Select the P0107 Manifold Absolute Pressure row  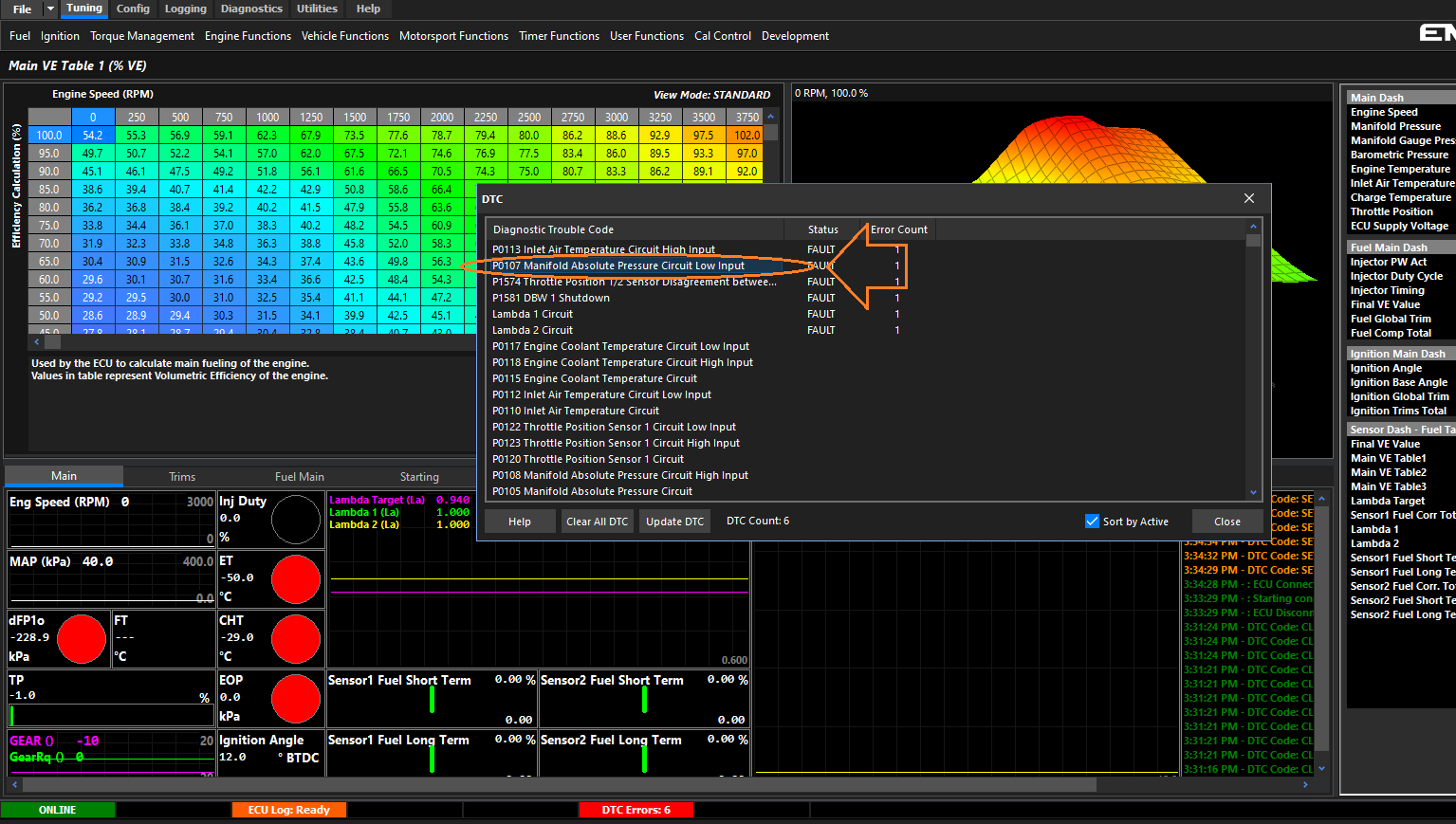point(618,266)
